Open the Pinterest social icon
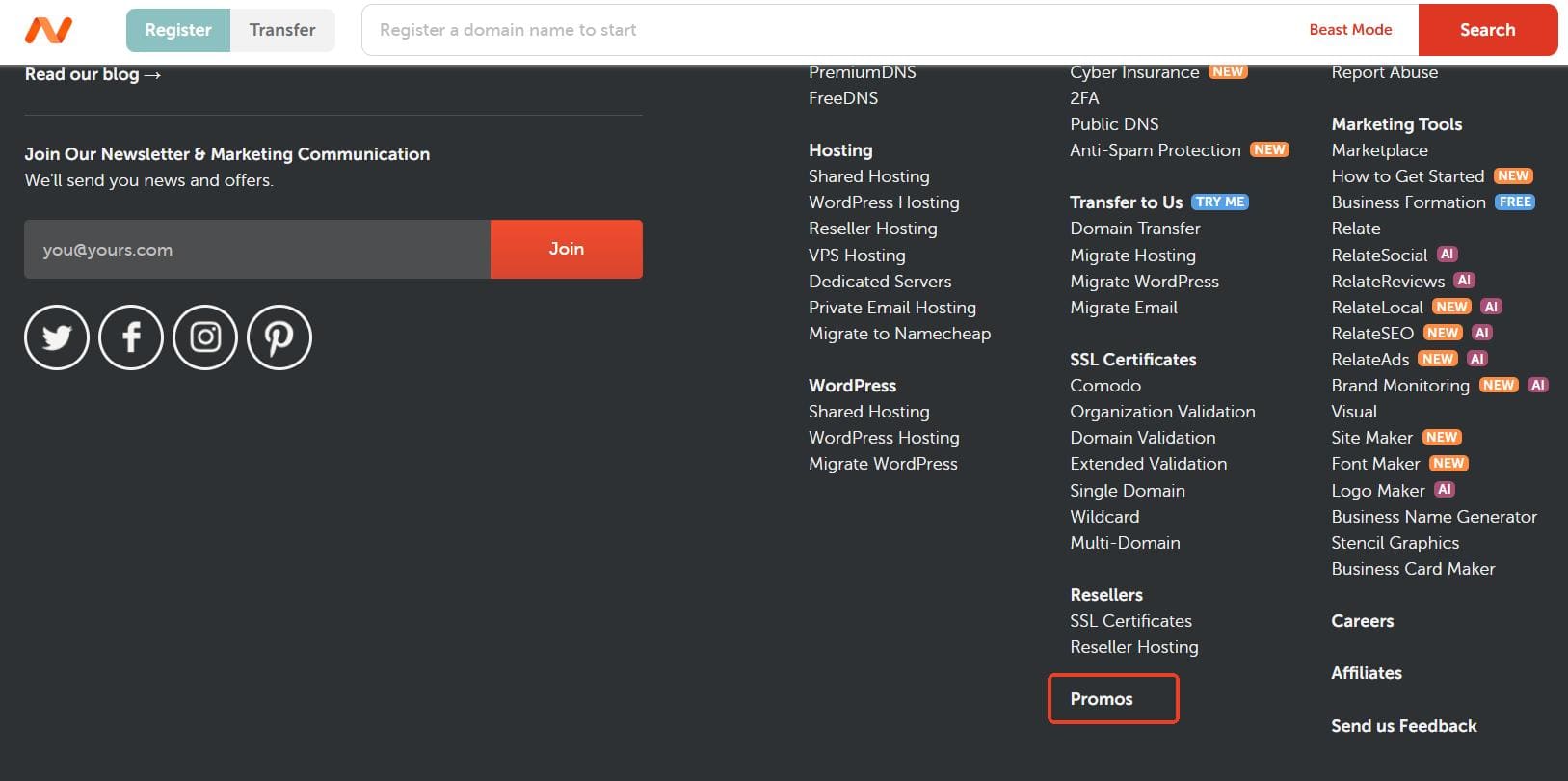This screenshot has width=1568, height=781. (x=279, y=337)
